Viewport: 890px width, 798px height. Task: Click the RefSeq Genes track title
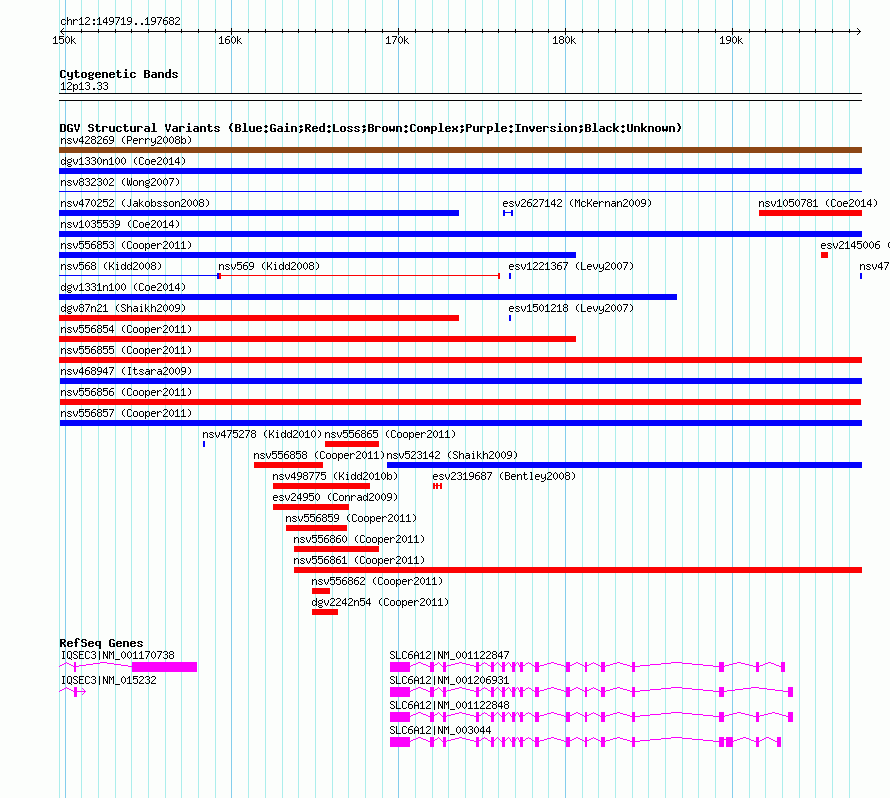101,643
